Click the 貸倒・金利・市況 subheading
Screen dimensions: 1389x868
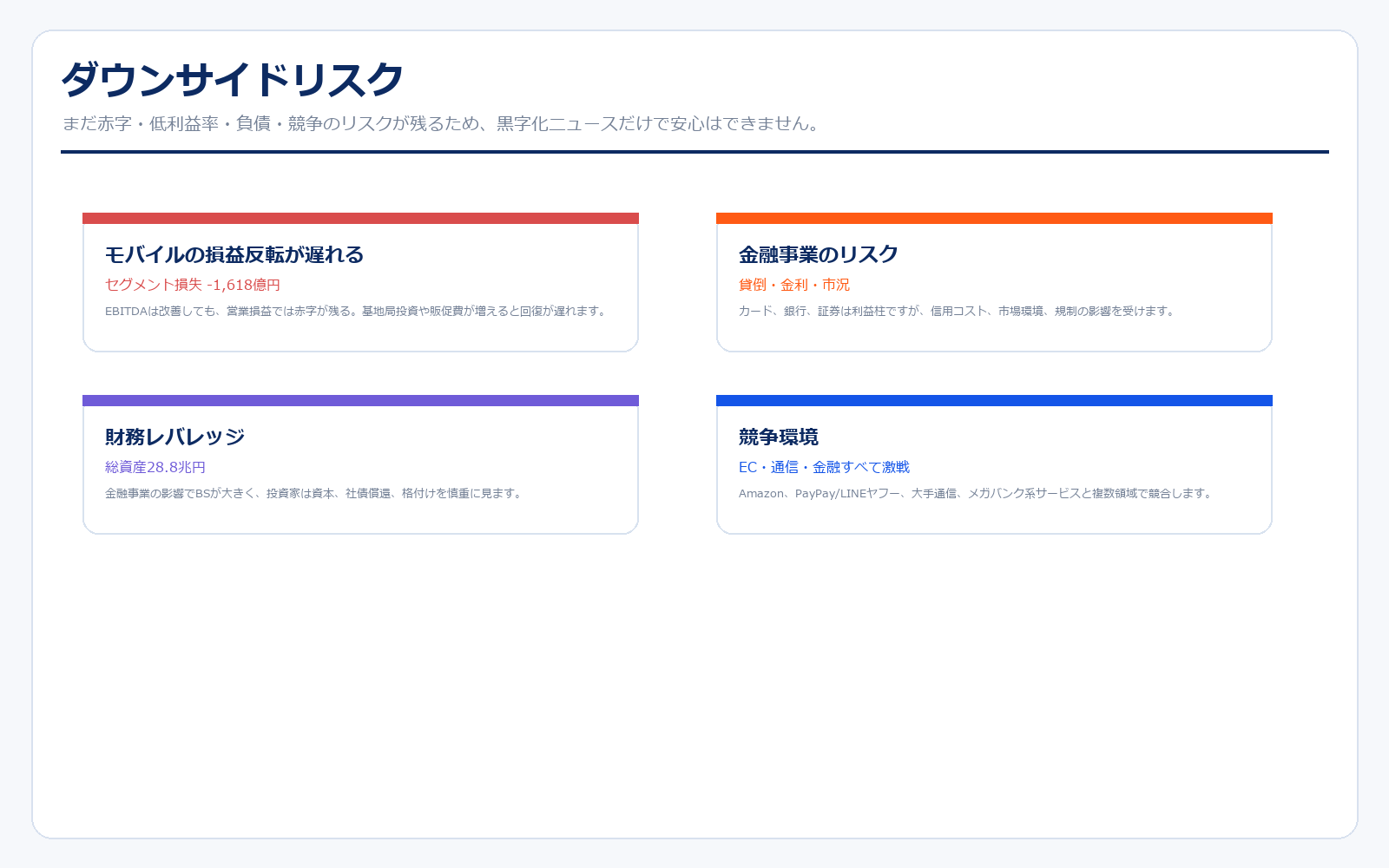pyautogui.click(x=794, y=285)
